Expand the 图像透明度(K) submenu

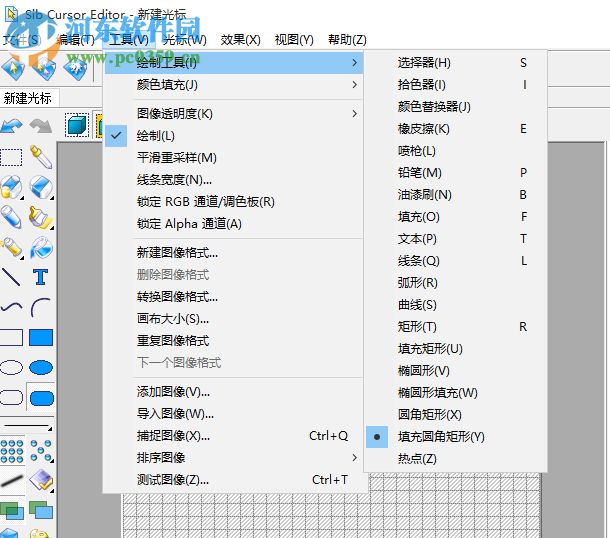pos(233,114)
